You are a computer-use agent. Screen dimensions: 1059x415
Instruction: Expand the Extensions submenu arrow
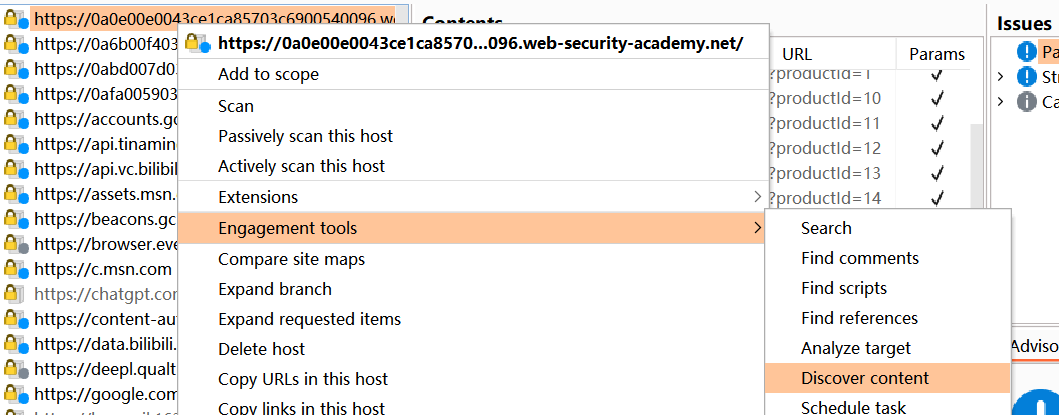tap(756, 197)
